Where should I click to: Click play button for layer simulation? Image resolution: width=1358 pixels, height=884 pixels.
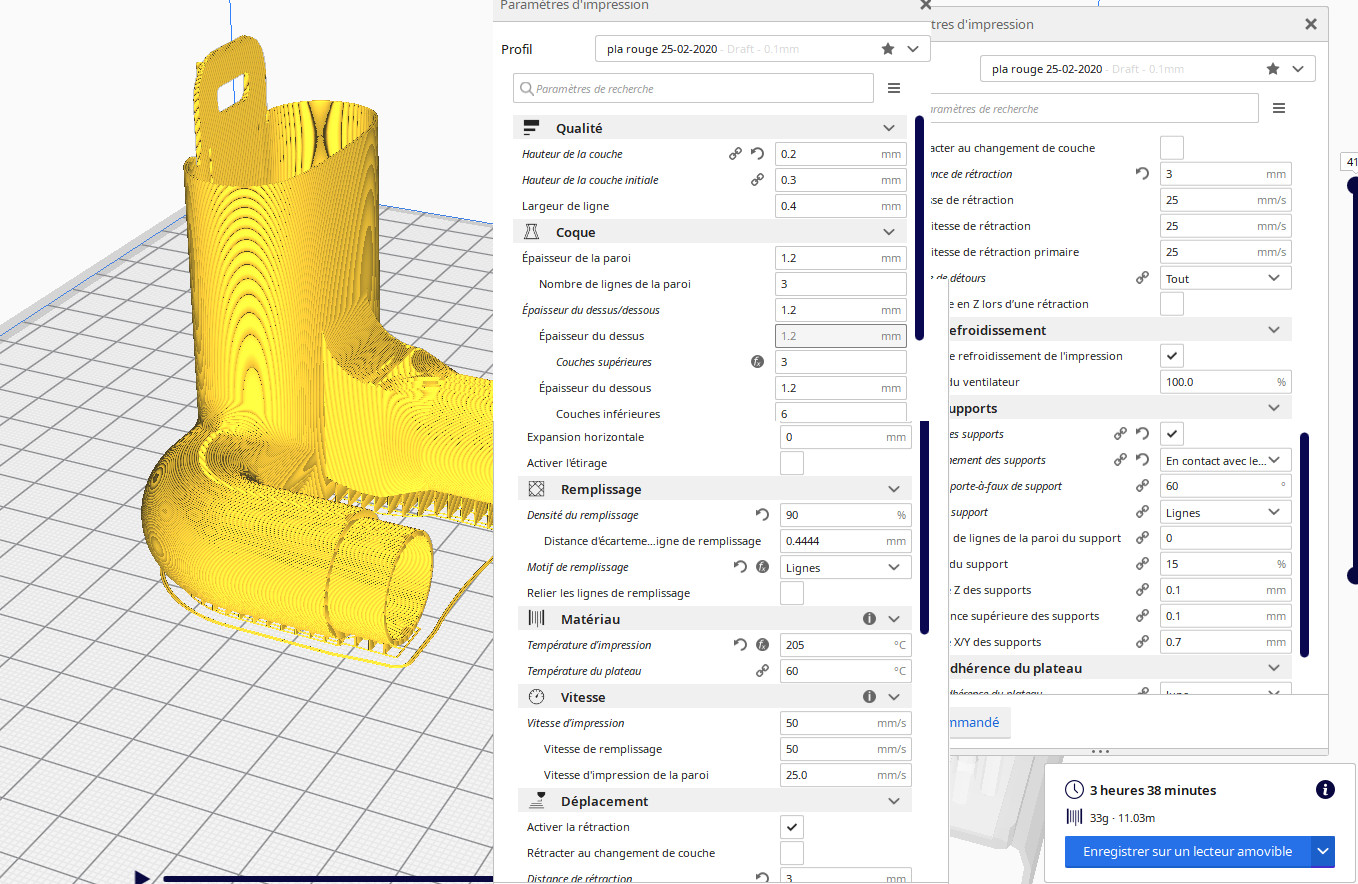(142, 877)
